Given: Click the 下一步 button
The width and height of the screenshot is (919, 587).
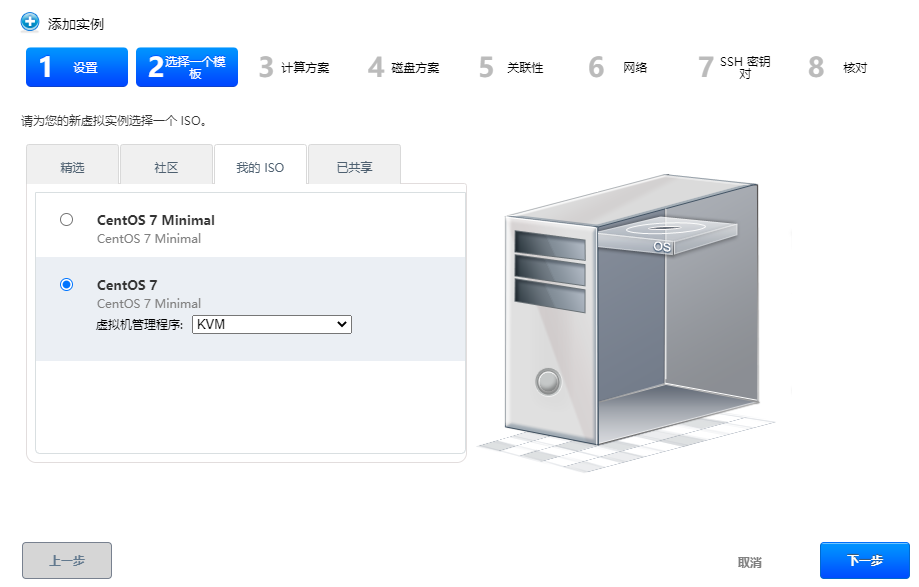Looking at the screenshot, I should (864, 560).
